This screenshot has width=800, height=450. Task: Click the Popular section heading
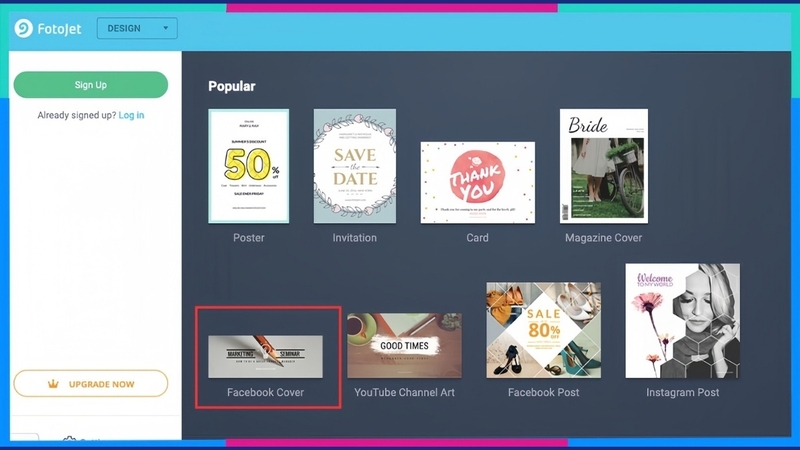click(x=232, y=86)
